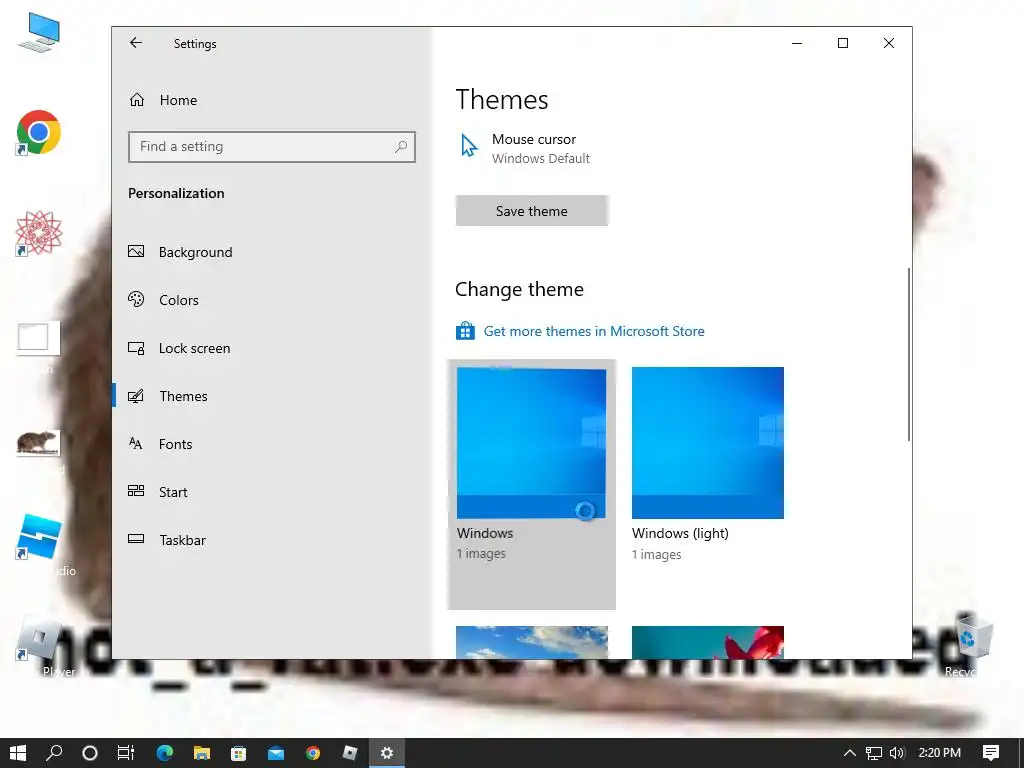
Task: Select the Windows (light) theme thumbnail
Action: coord(708,443)
